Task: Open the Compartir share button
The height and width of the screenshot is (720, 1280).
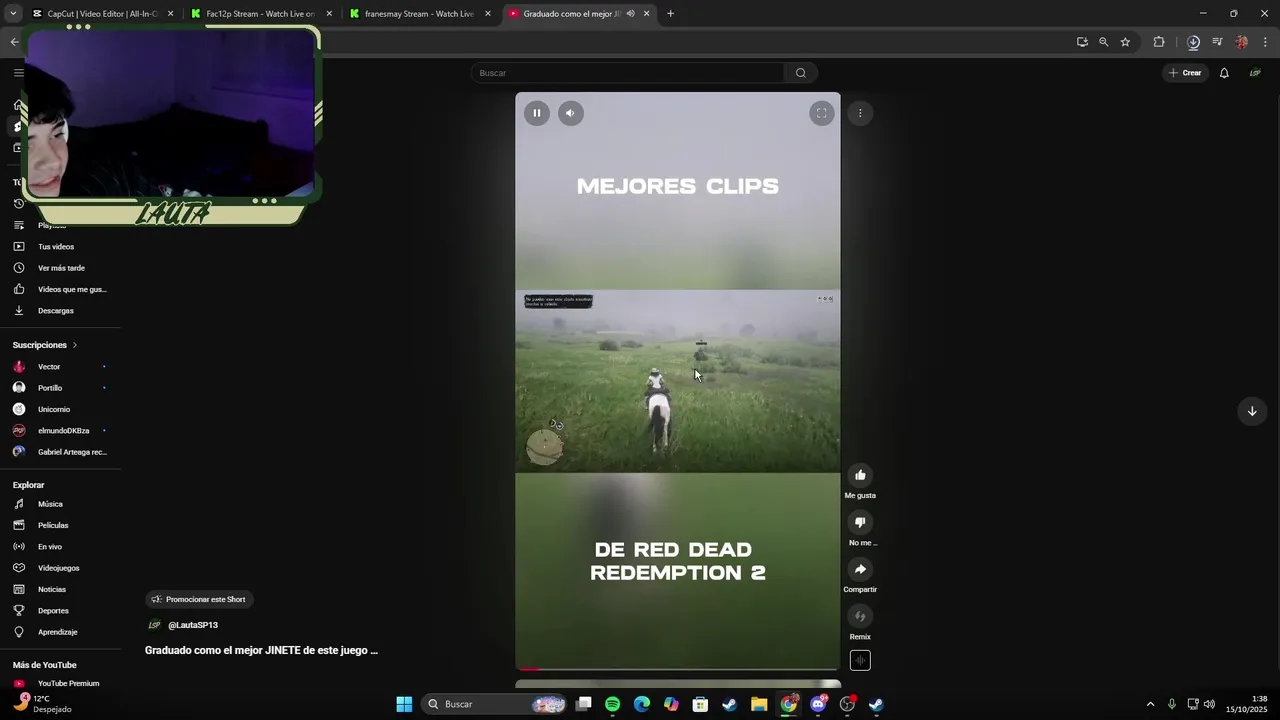Action: 860,569
